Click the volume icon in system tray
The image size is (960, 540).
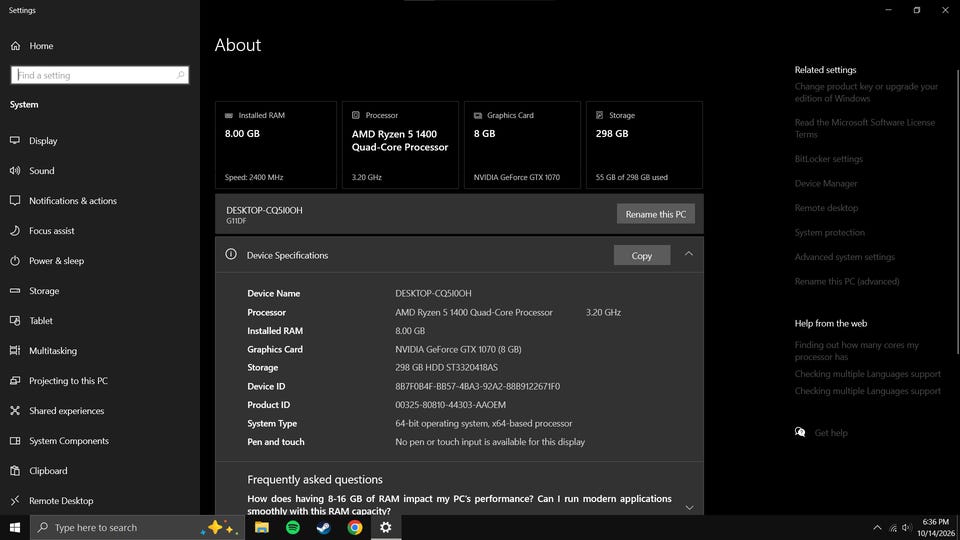(907, 528)
